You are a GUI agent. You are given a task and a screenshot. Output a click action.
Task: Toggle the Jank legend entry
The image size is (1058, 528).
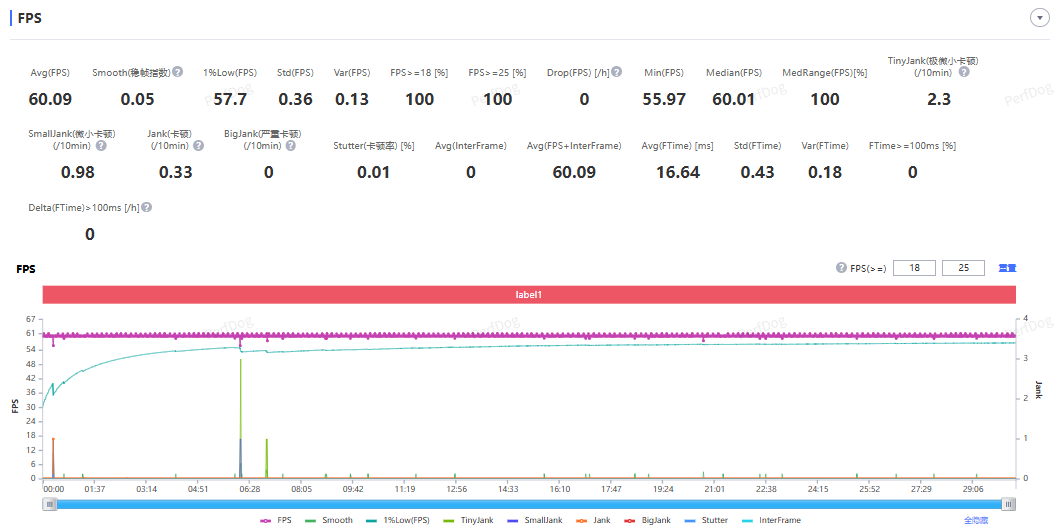tap(592, 521)
